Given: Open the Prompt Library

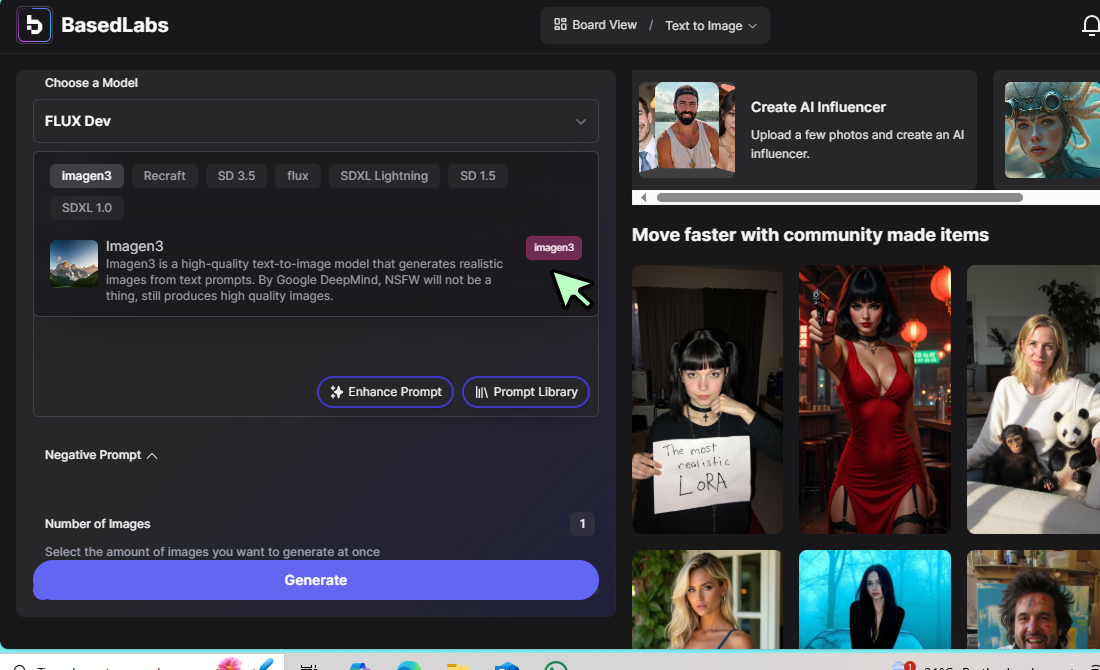Looking at the screenshot, I should pyautogui.click(x=526, y=392).
